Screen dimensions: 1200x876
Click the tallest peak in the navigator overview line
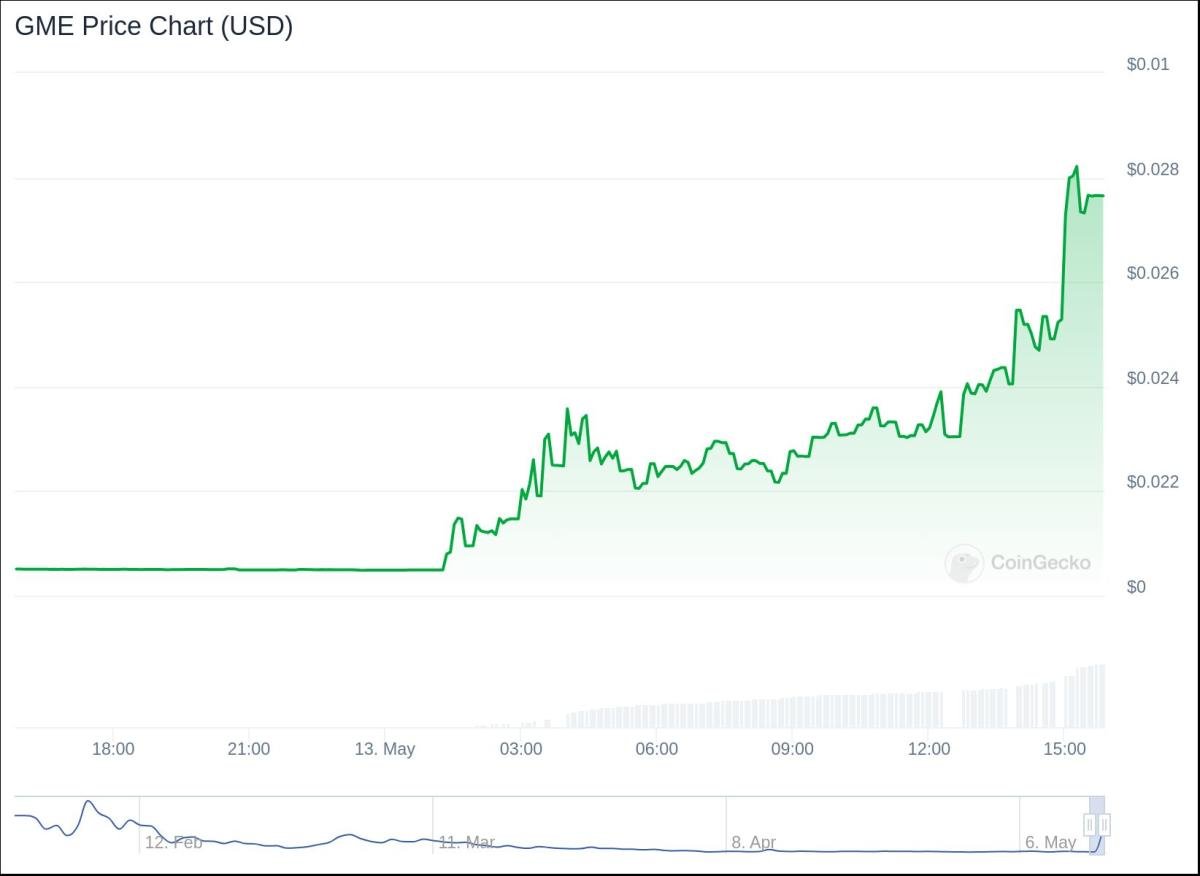[x=88, y=802]
